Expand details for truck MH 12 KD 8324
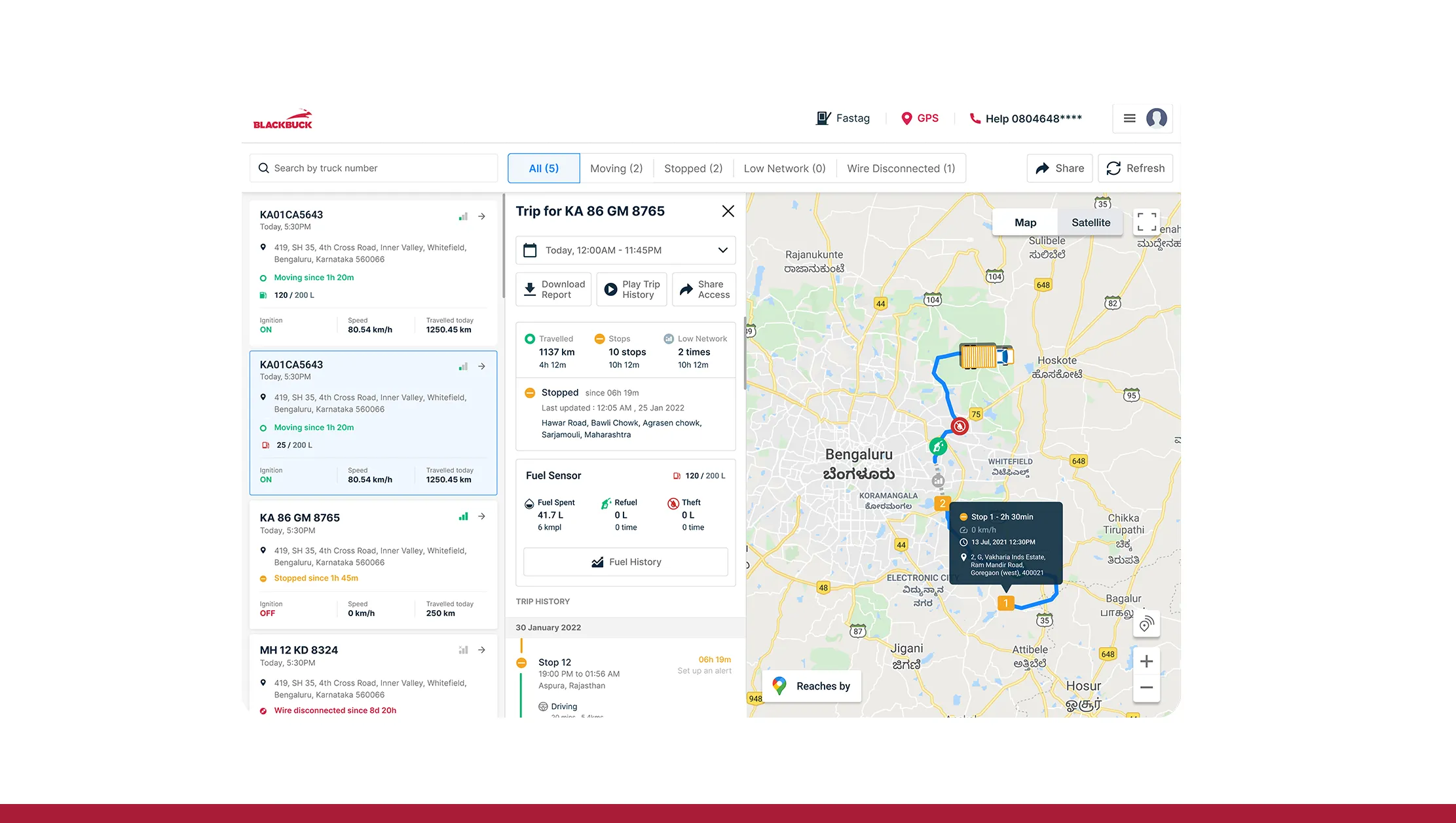The height and width of the screenshot is (823, 1456). tap(481, 649)
